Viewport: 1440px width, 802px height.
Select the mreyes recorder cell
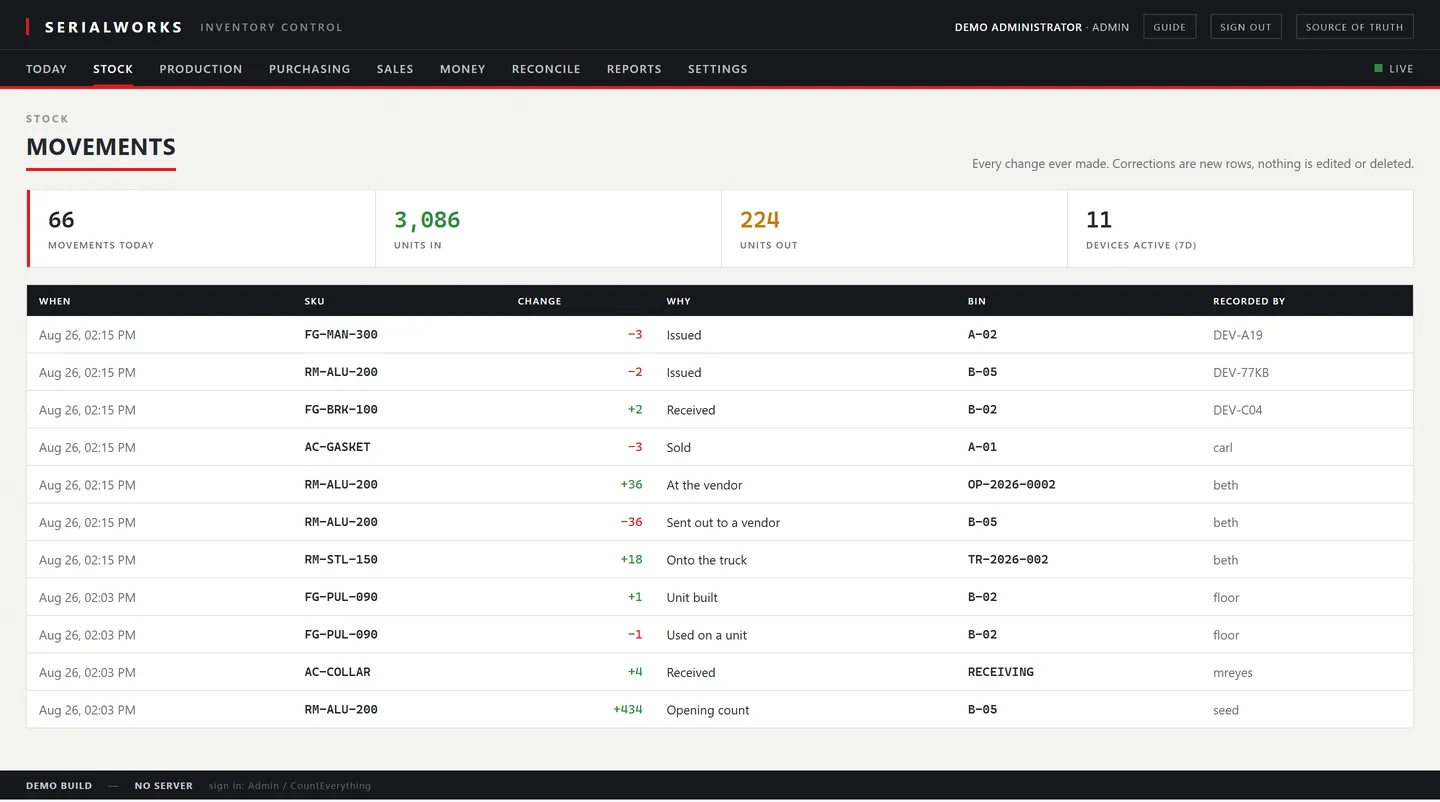(x=1233, y=673)
